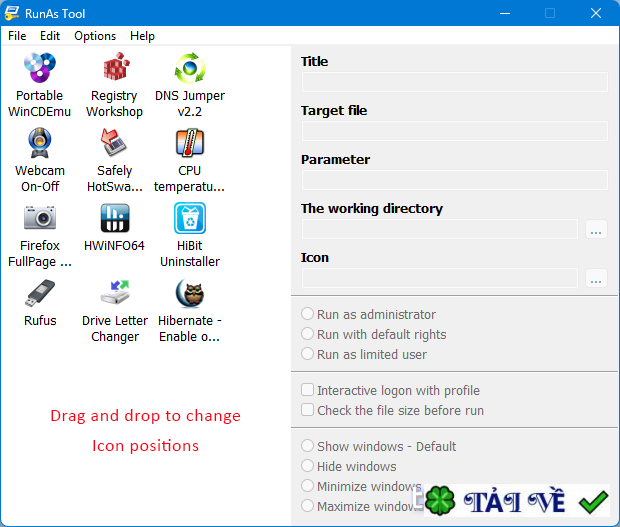Open the Edit menu
The image size is (620, 527).
50,36
